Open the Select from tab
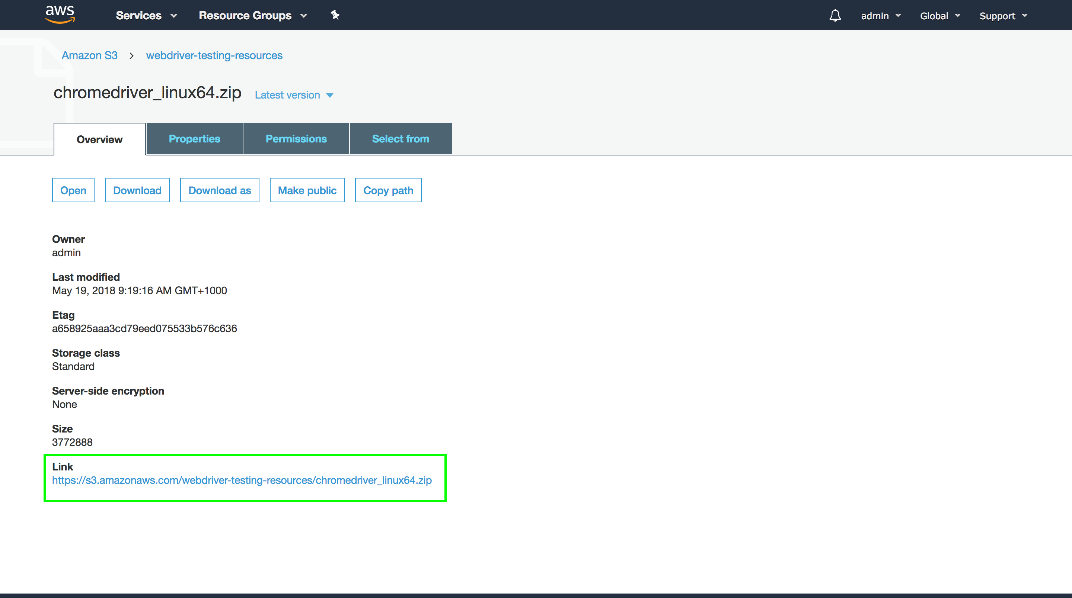Viewport: 1072px width, 598px height. point(400,139)
